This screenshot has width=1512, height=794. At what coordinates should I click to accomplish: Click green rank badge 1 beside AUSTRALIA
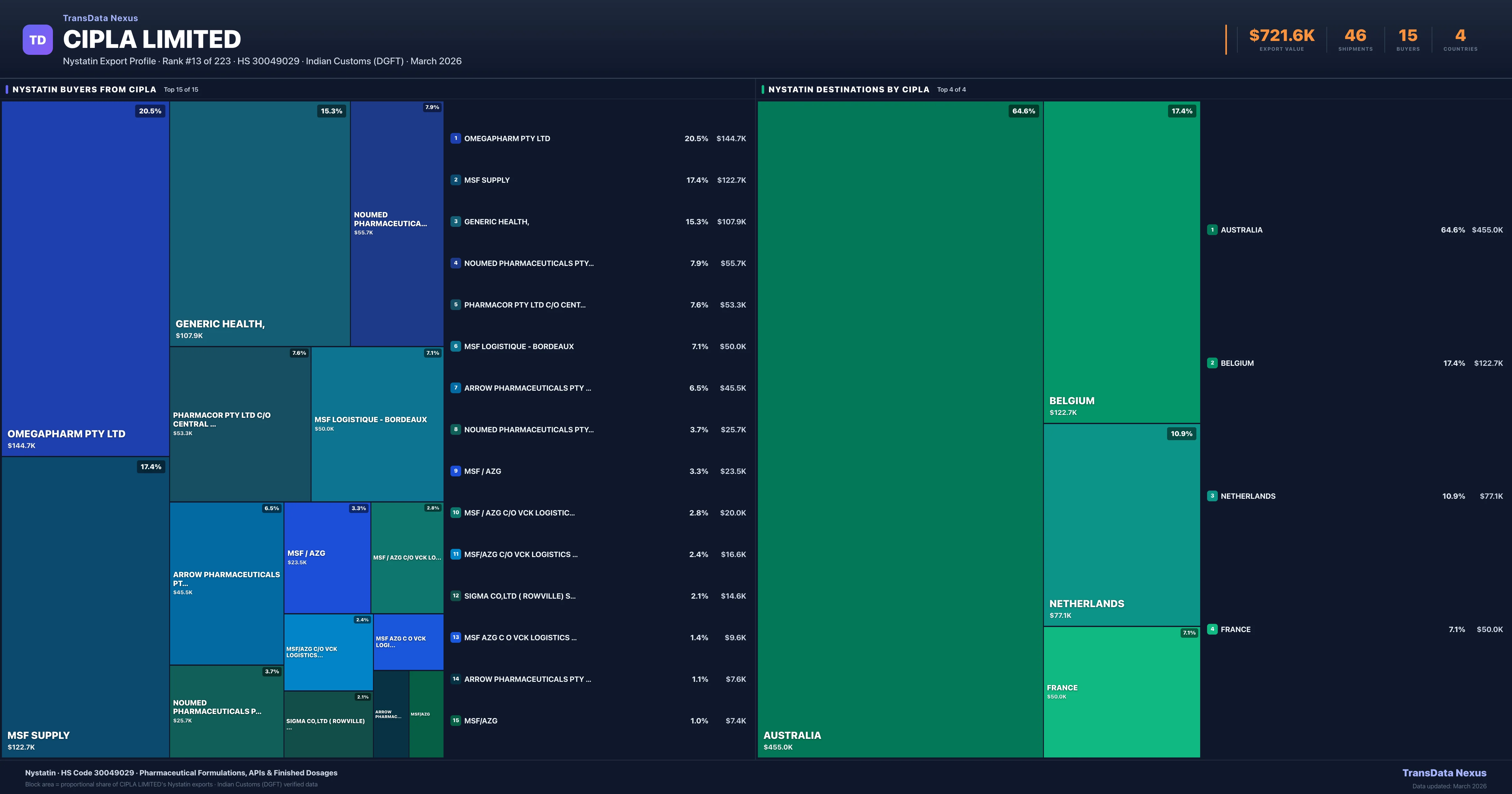point(1212,230)
